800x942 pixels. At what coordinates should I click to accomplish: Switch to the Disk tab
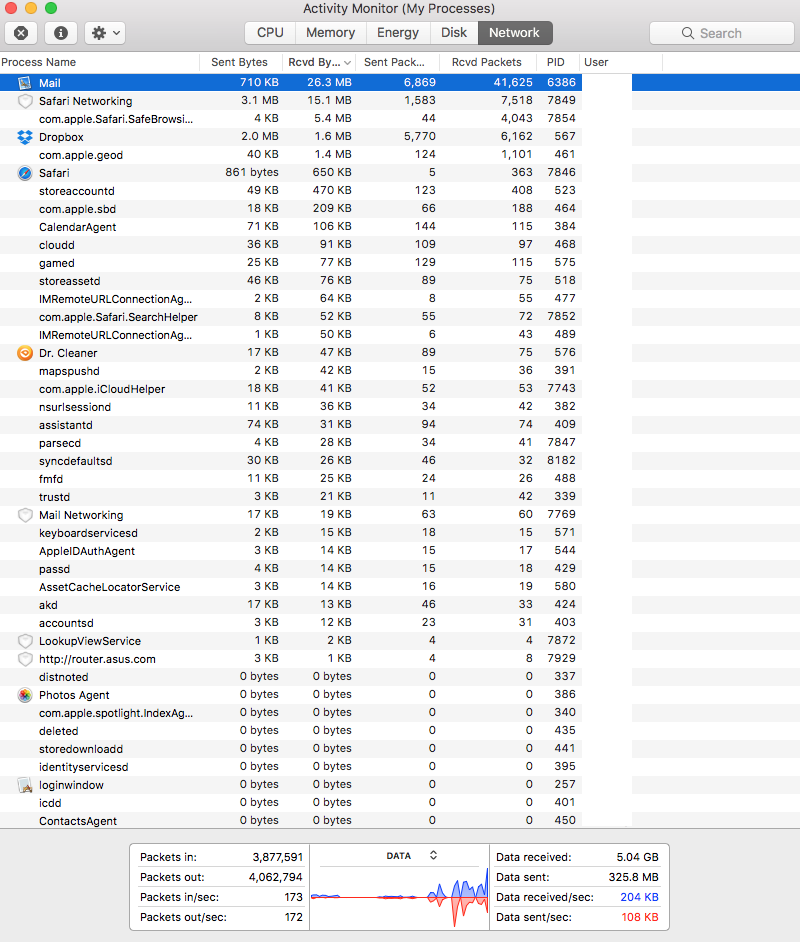[454, 33]
